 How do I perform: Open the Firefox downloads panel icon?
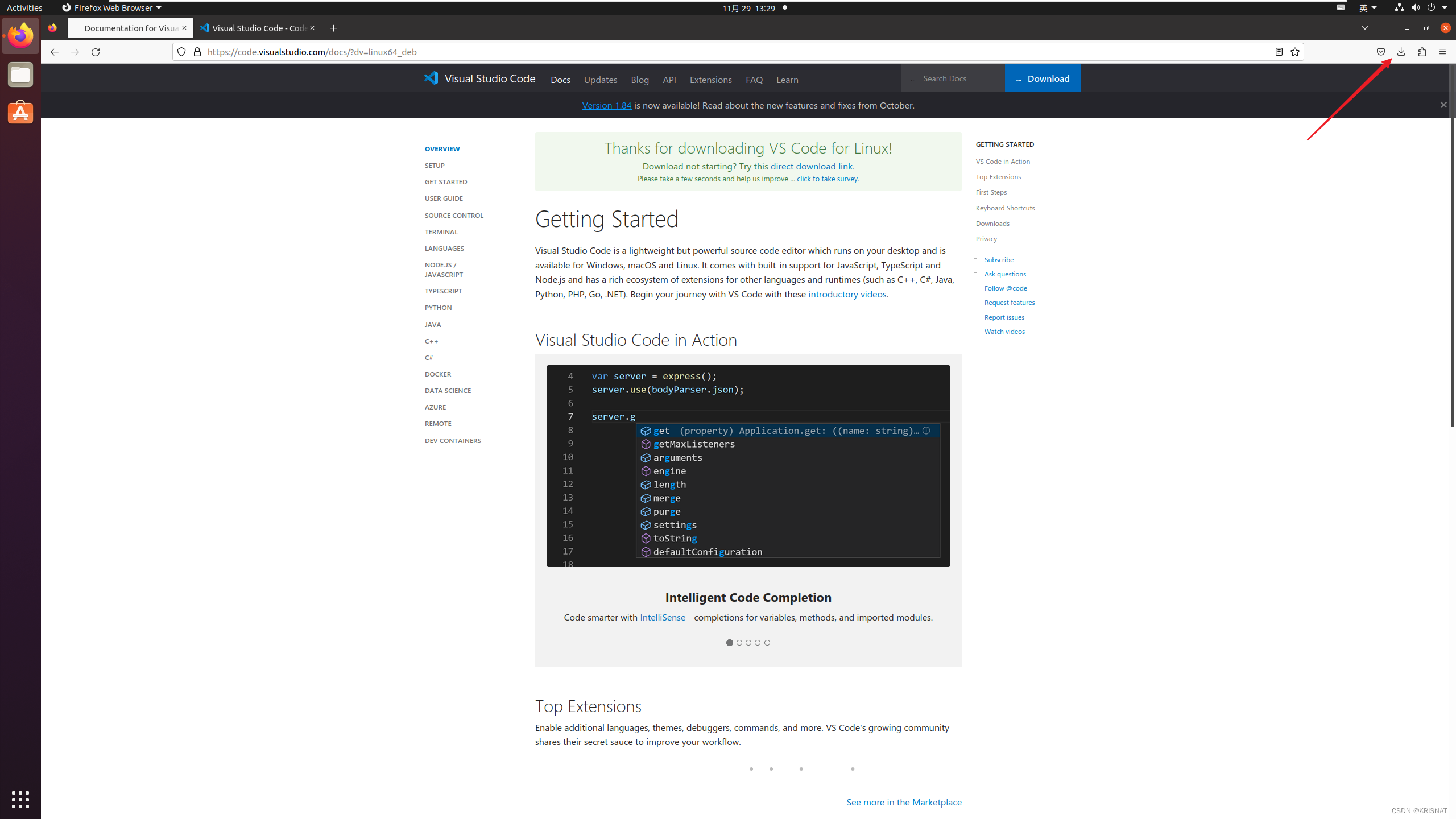[1401, 52]
